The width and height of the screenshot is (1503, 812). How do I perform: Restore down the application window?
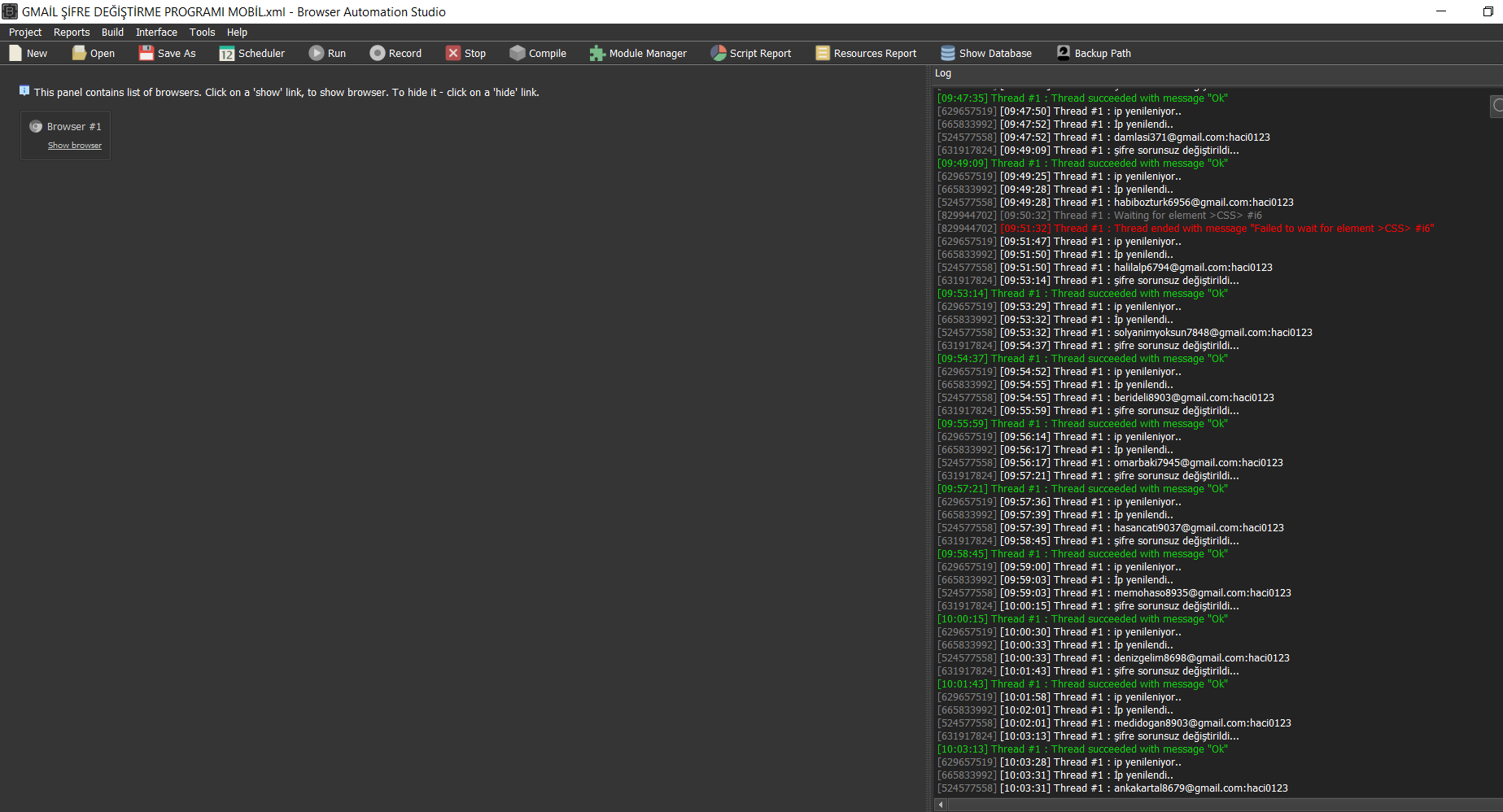[x=1488, y=11]
